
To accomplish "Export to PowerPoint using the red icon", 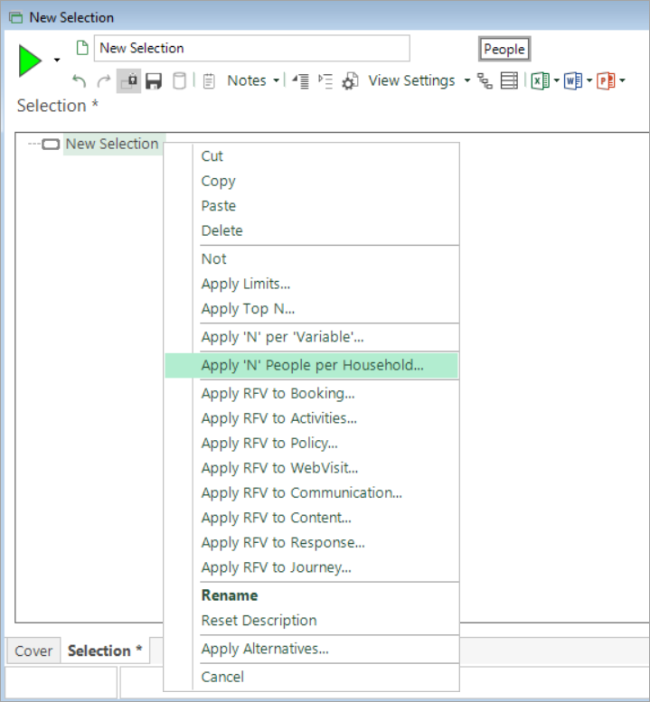I will (606, 81).
